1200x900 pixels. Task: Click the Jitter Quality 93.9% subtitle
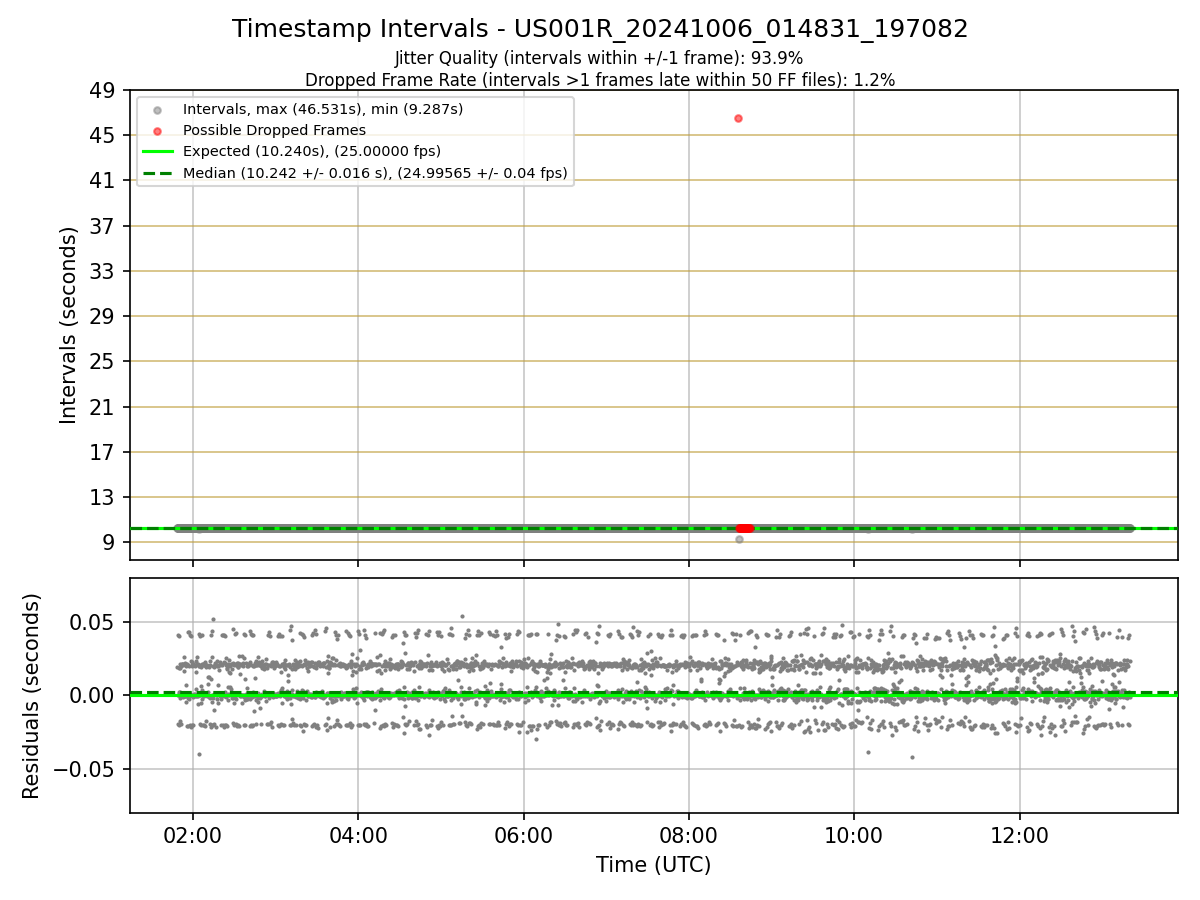click(599, 58)
